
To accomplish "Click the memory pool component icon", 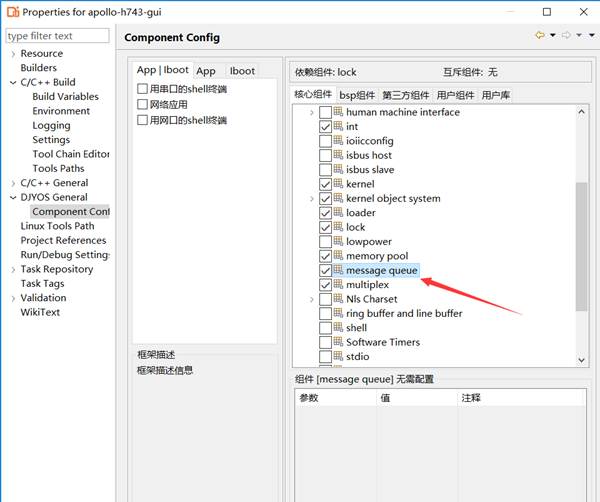I will coord(339,256).
